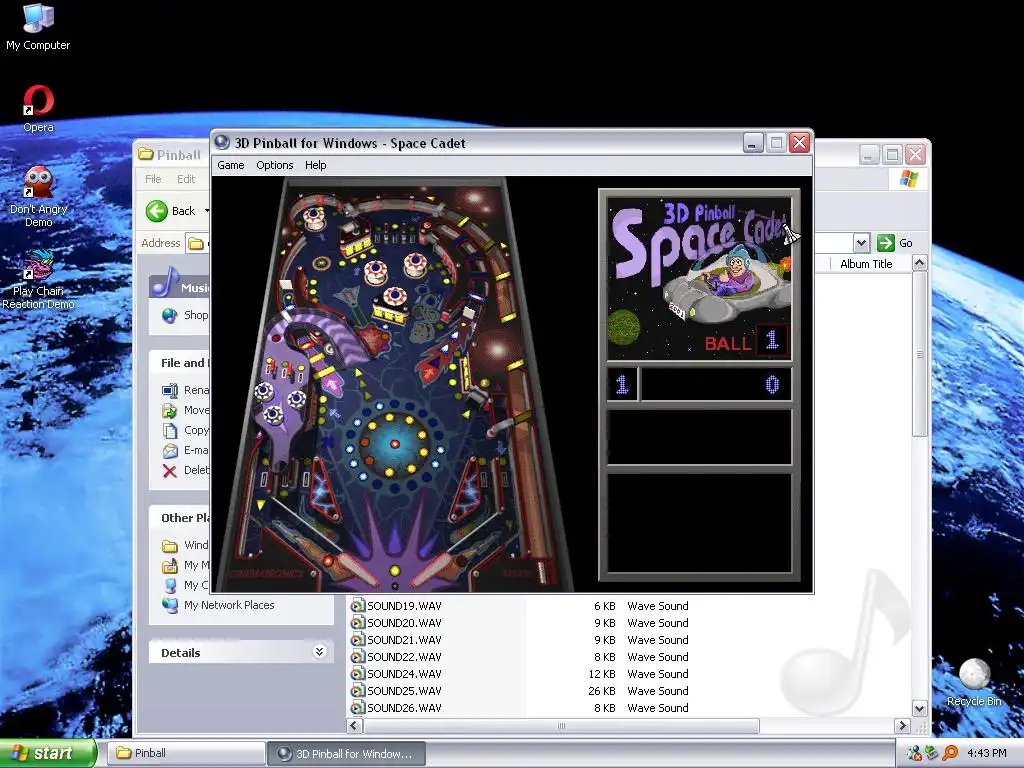Open the Edit menu in Pinball folder window

pyautogui.click(x=186, y=179)
